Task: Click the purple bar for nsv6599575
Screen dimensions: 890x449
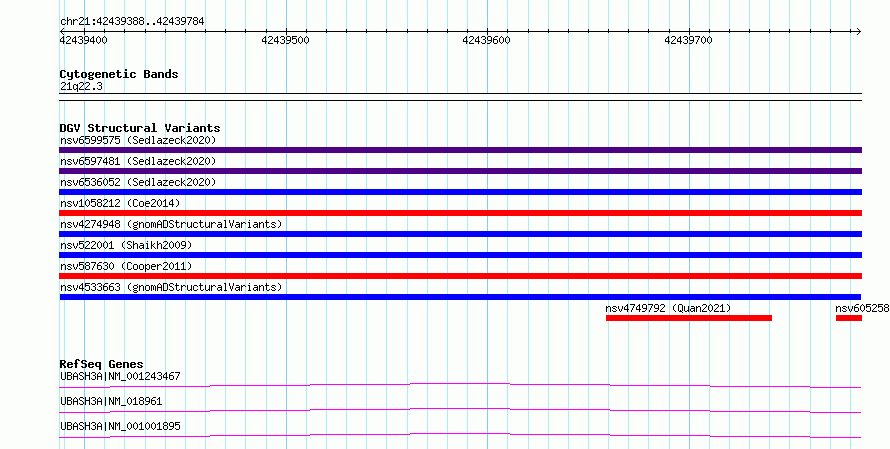Action: (x=460, y=150)
